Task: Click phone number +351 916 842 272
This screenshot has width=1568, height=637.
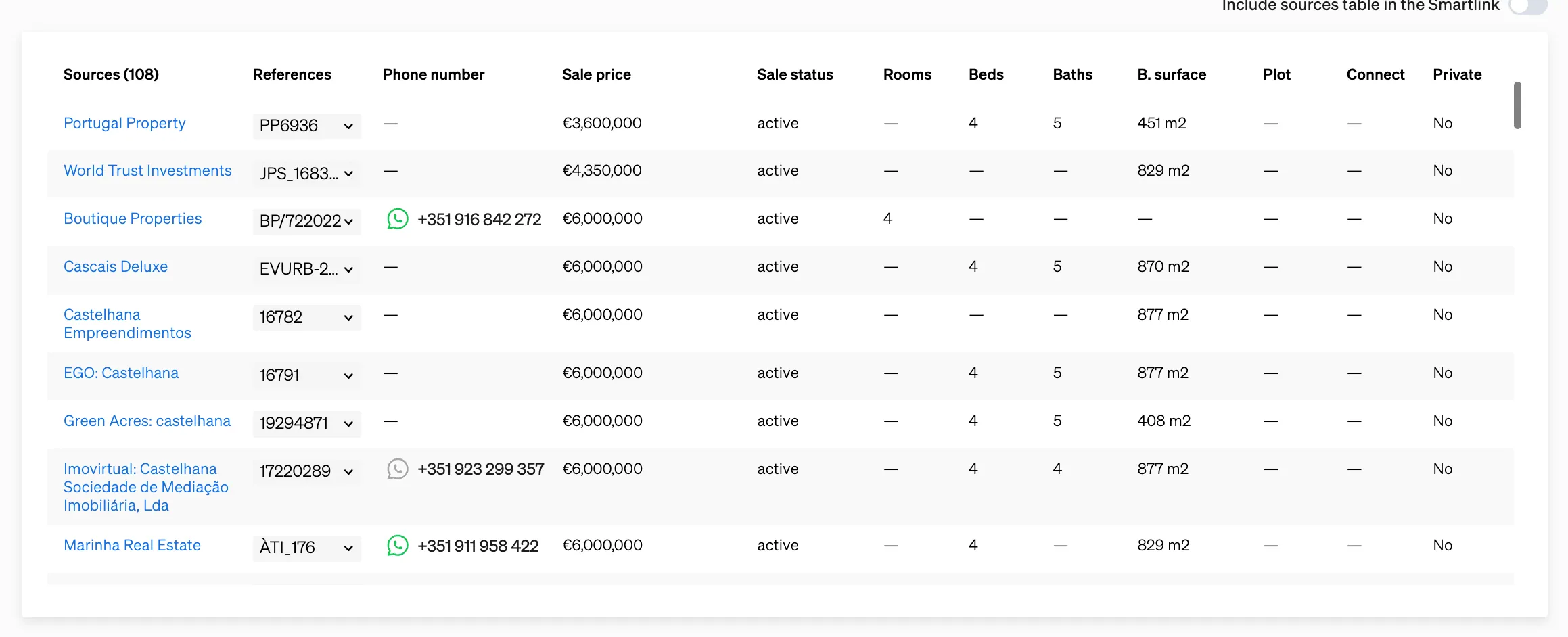Action: point(480,219)
